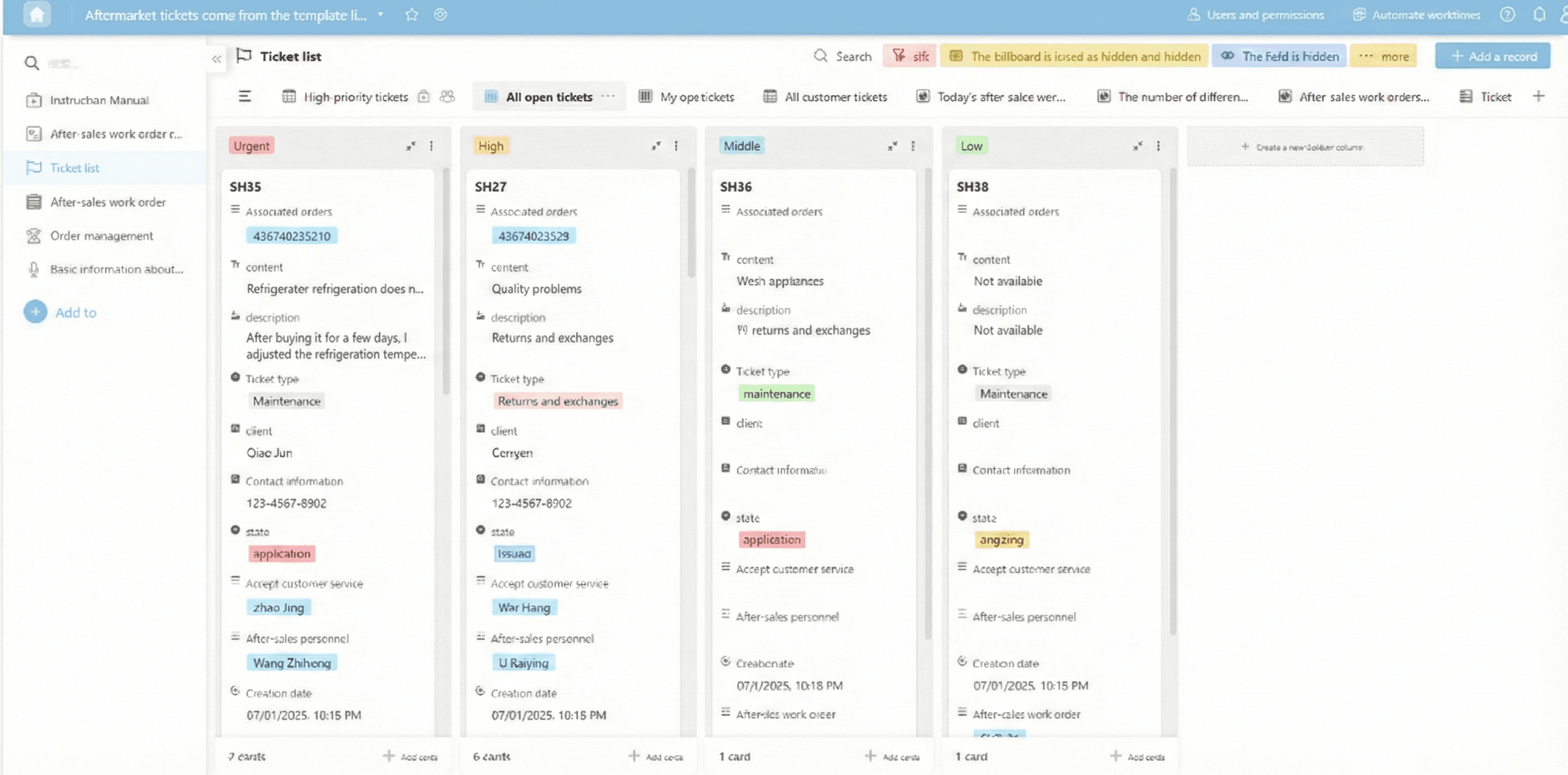
Task: Open Order management in sidebar
Action: coord(101,235)
